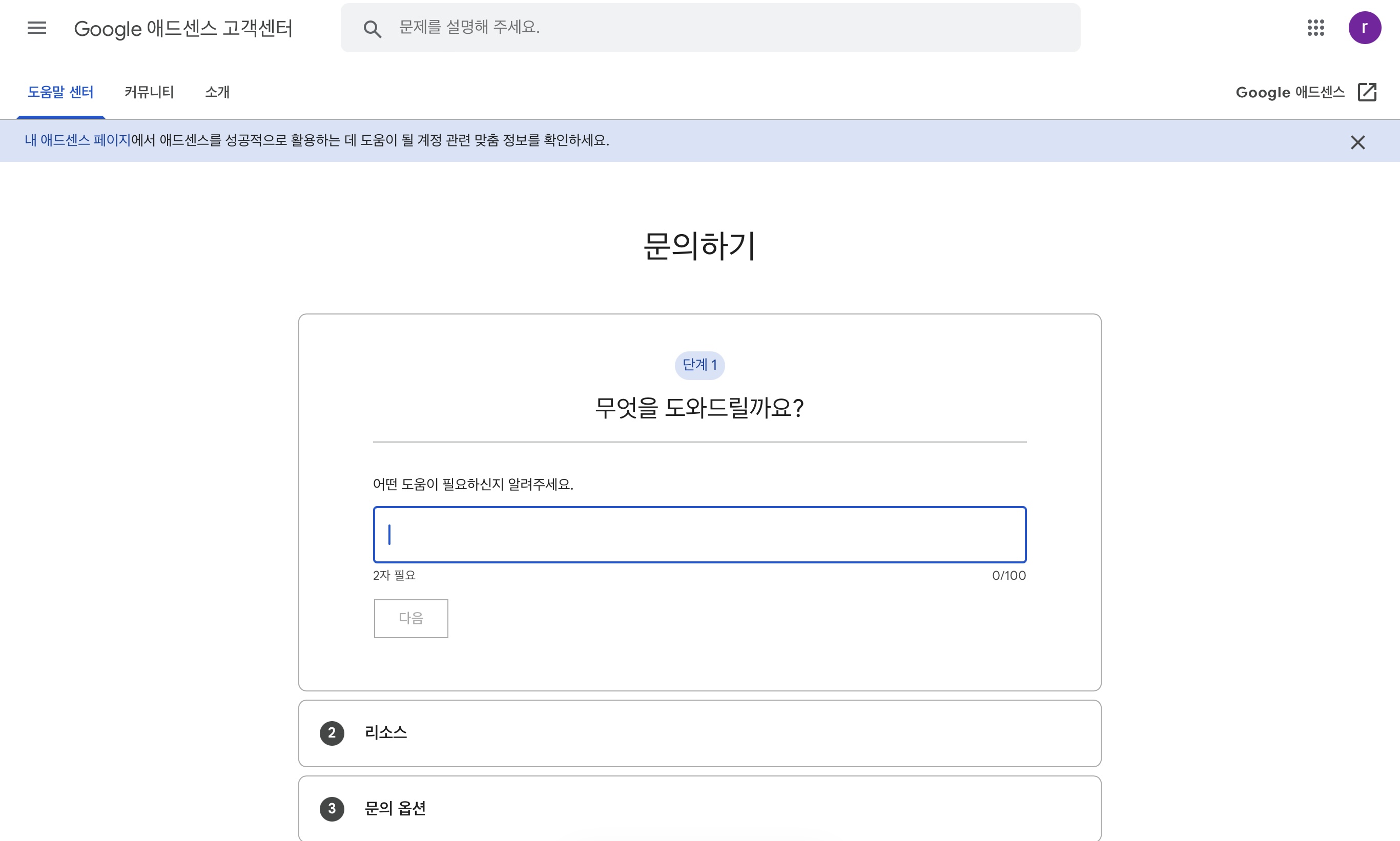Dismiss the blue info banner
The height and width of the screenshot is (841, 1400).
1357,142
